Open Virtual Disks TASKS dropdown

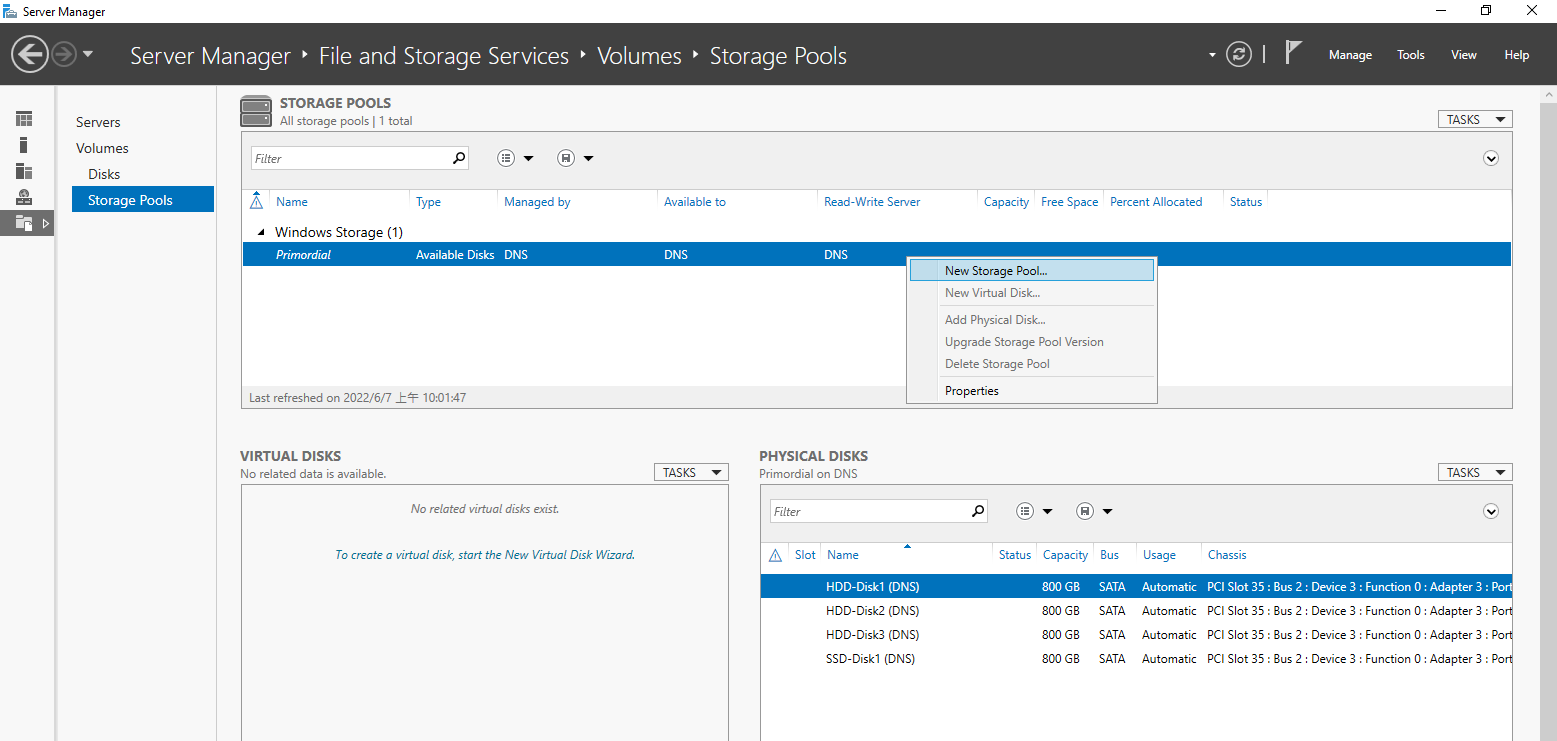point(691,472)
